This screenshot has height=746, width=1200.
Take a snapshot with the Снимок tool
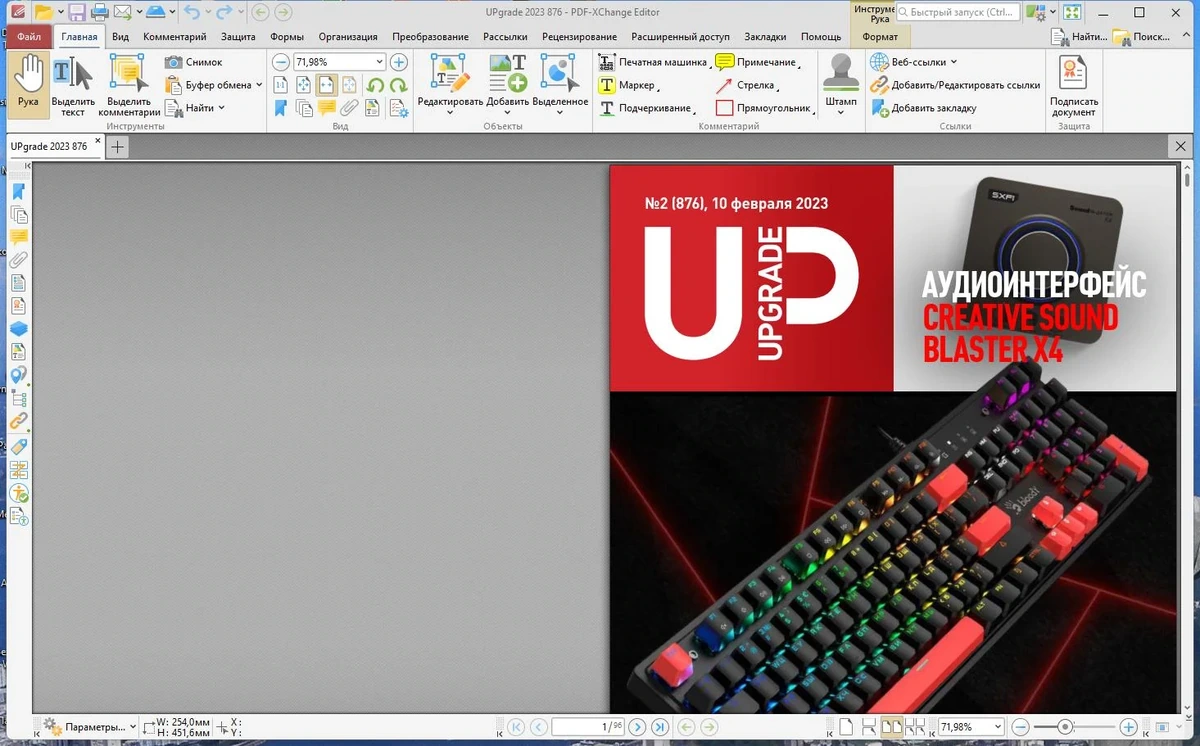point(194,62)
